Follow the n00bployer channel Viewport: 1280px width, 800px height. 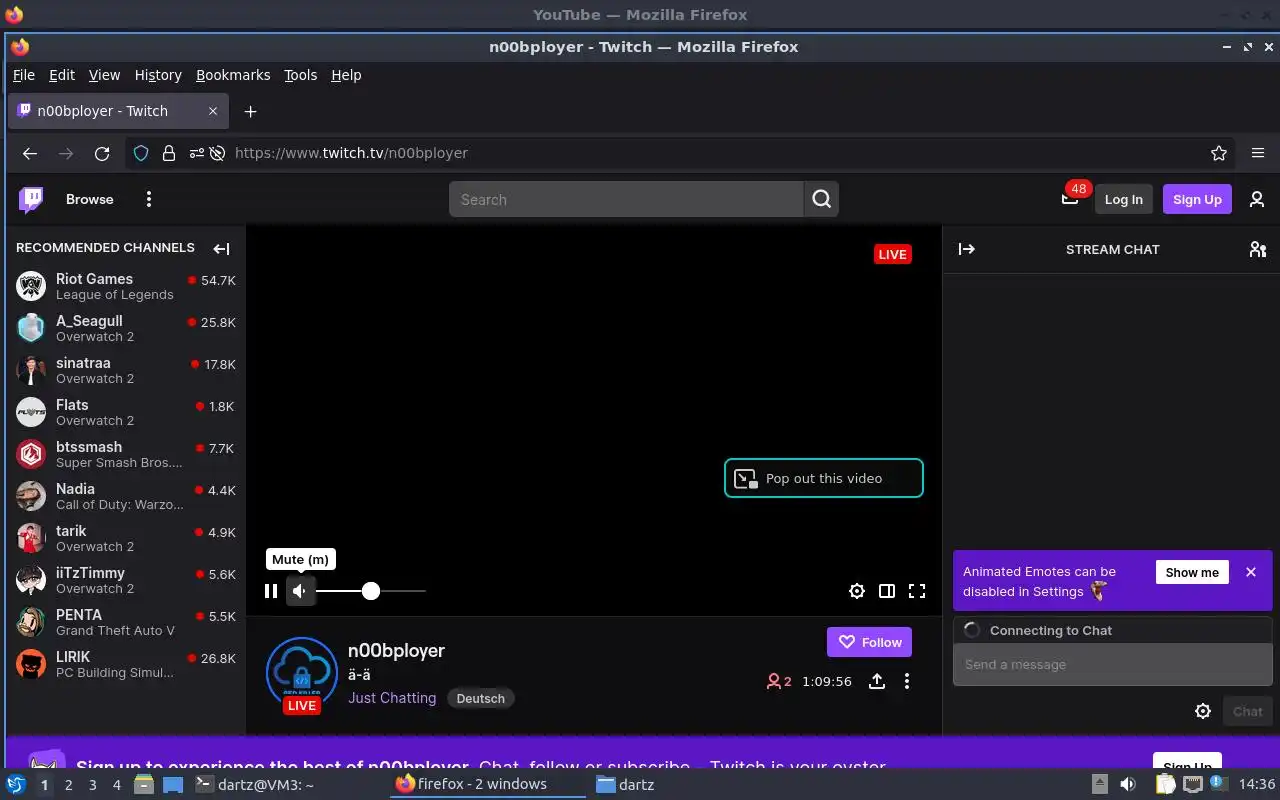(869, 642)
